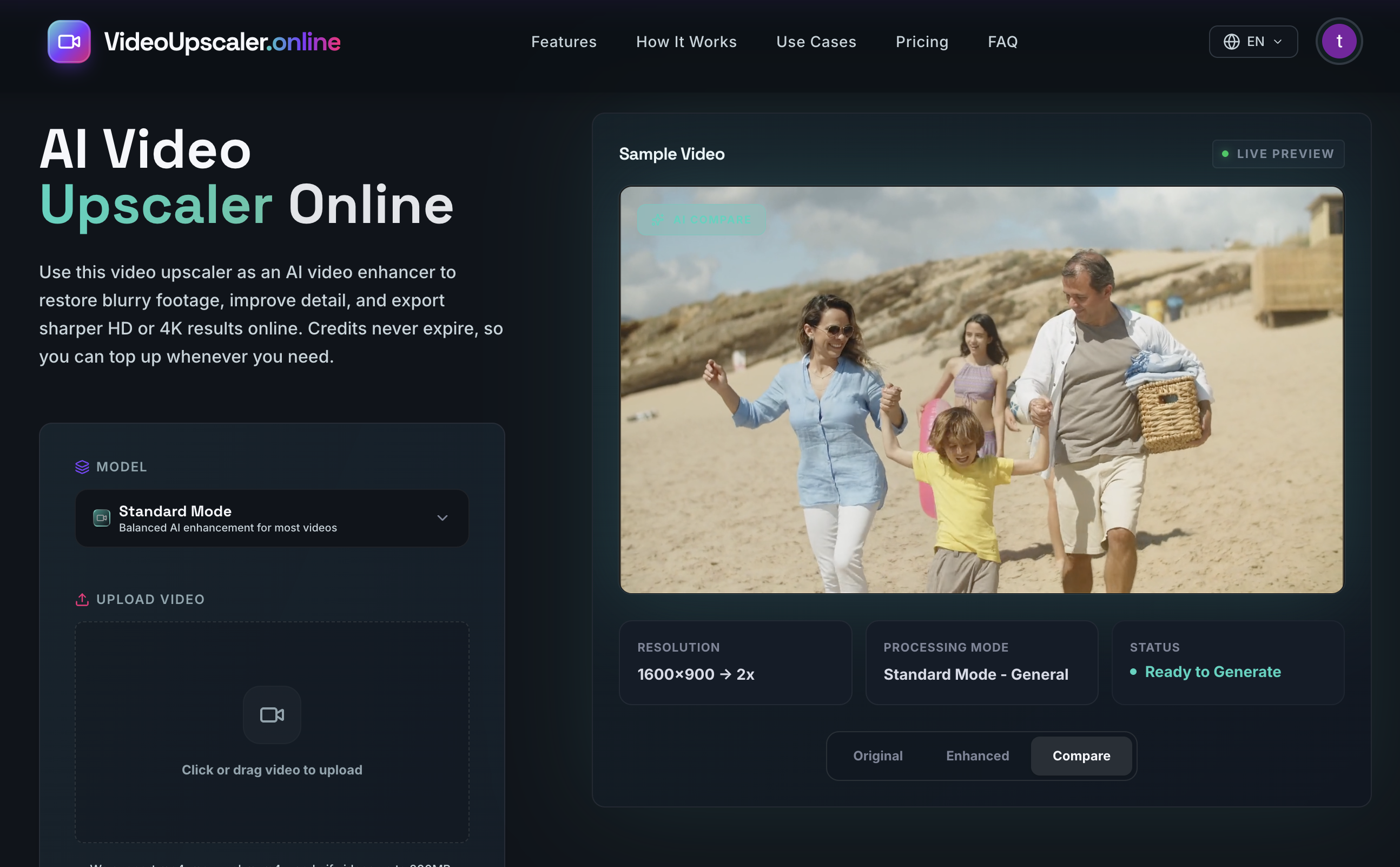Switch preview to Enhanced view
Viewport: 1400px width, 867px height.
tap(976, 756)
